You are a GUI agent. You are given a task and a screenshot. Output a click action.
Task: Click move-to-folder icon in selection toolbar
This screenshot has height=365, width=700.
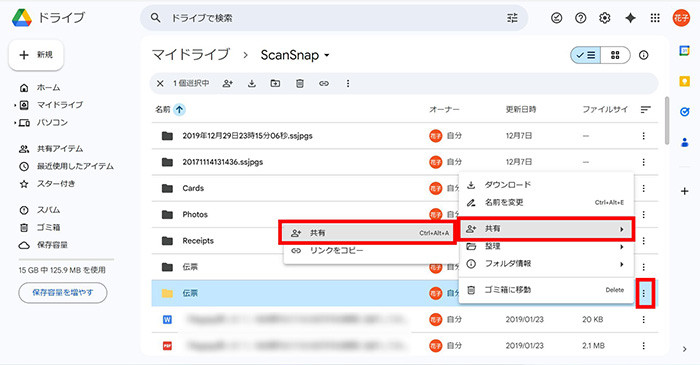coord(275,83)
